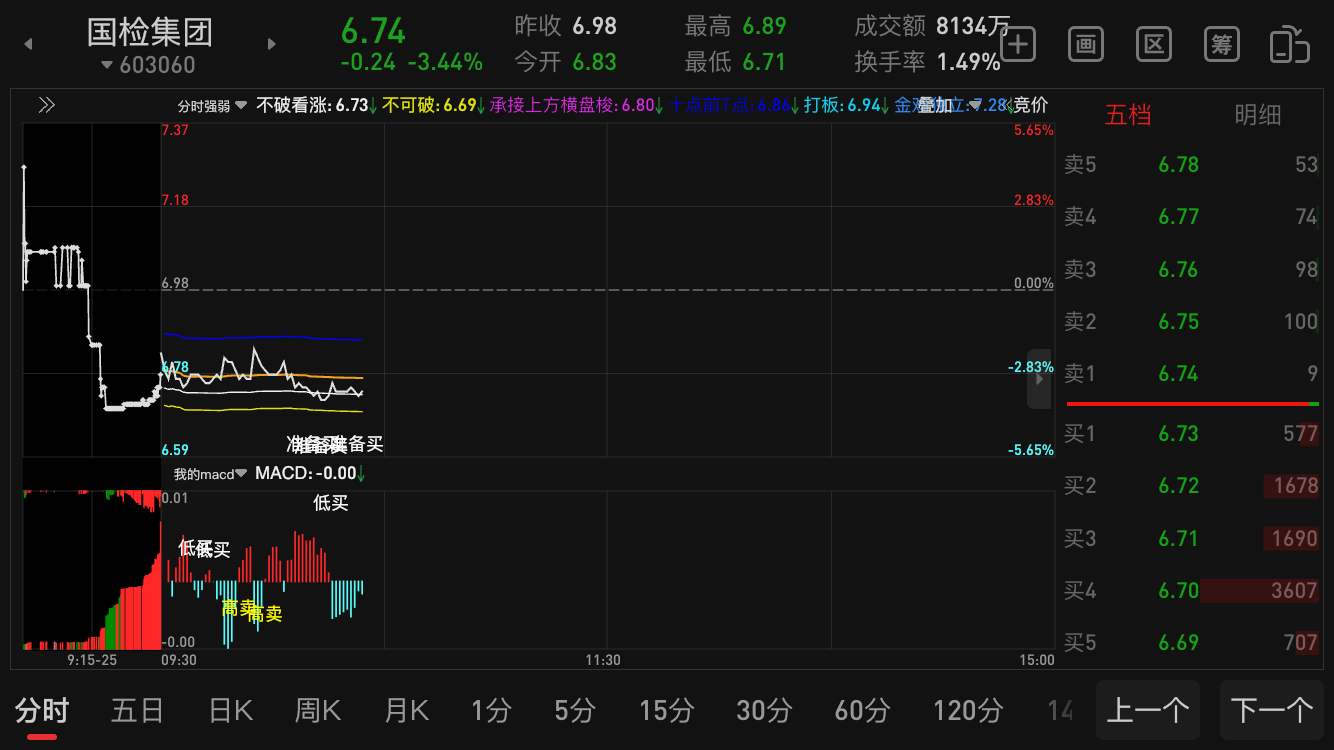Click 买2 row at price 6.72

tap(1192, 486)
